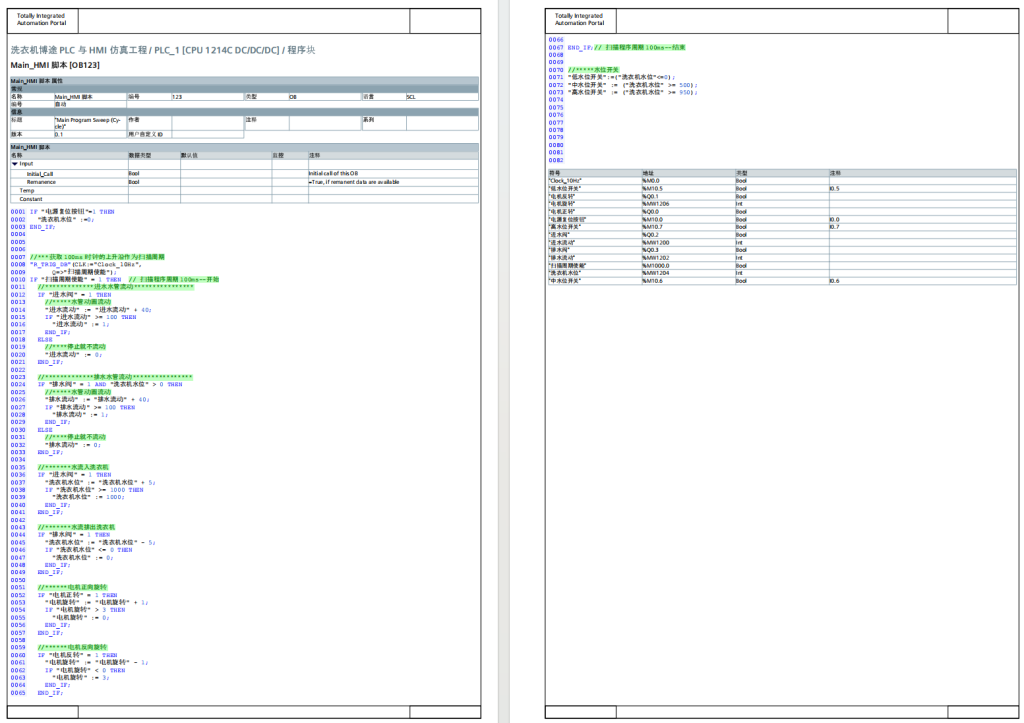Click the SCL language value cell
This screenshot has height=723, width=1024.
(411, 97)
